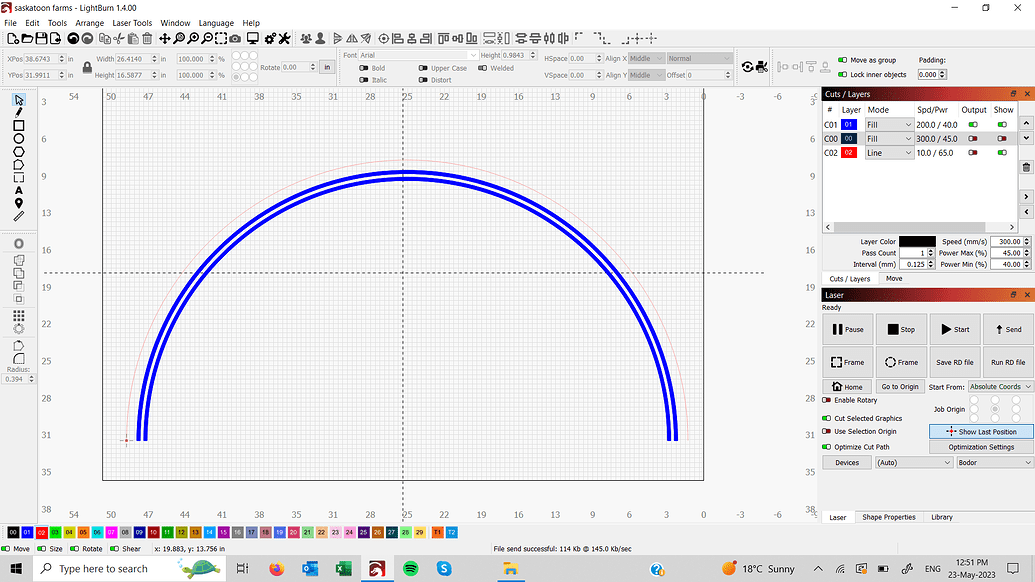1035x582 pixels.
Task: Select the Rectangle drawing tool
Action: click(17, 126)
